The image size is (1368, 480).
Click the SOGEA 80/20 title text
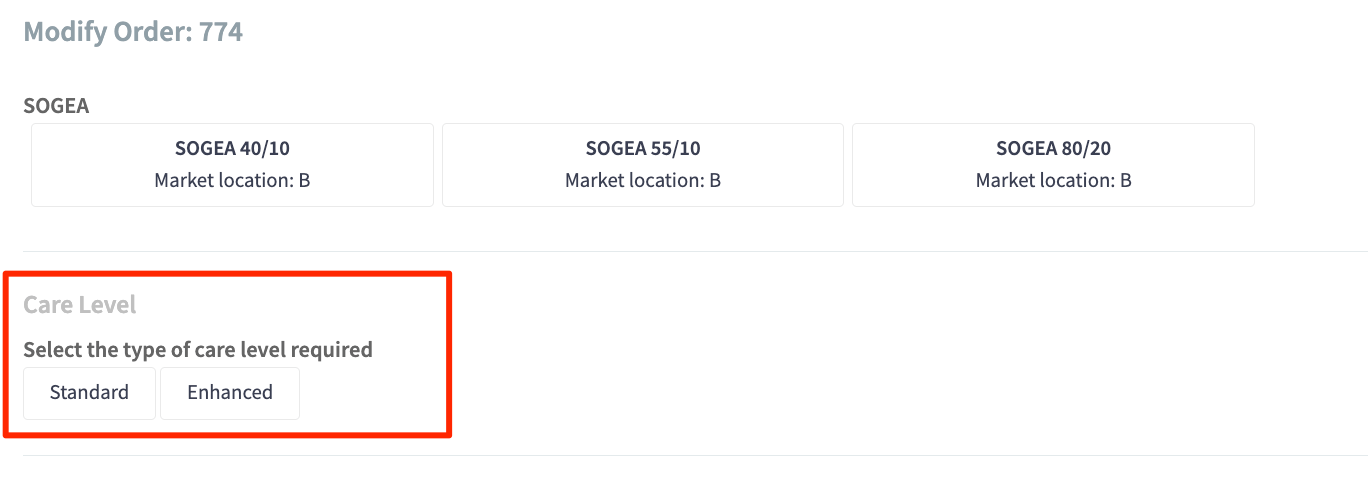tap(1053, 149)
